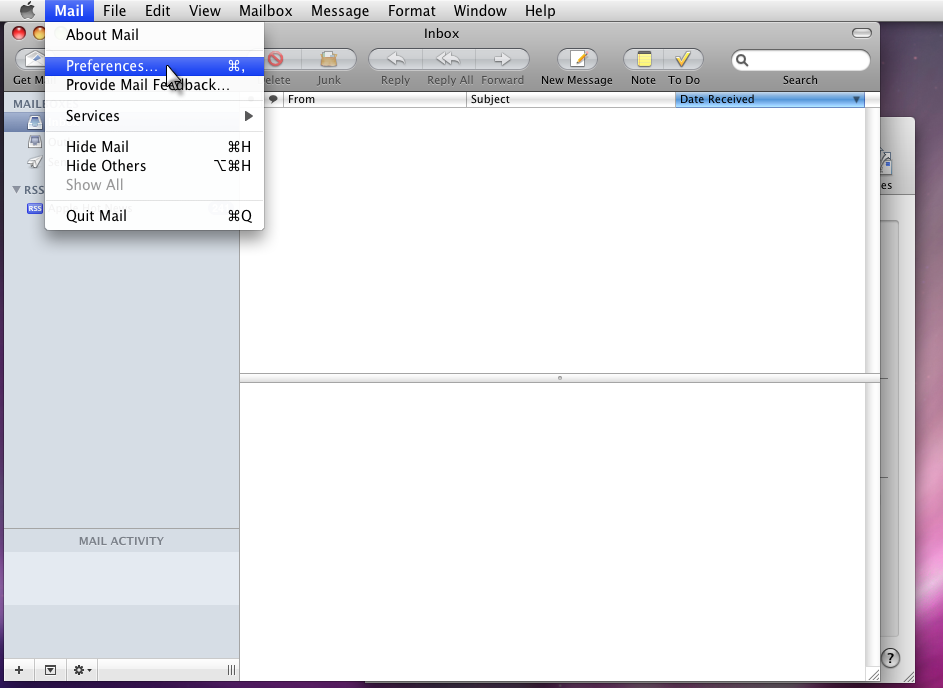Focus the Search input field
This screenshot has height=688, width=943.
tap(800, 60)
